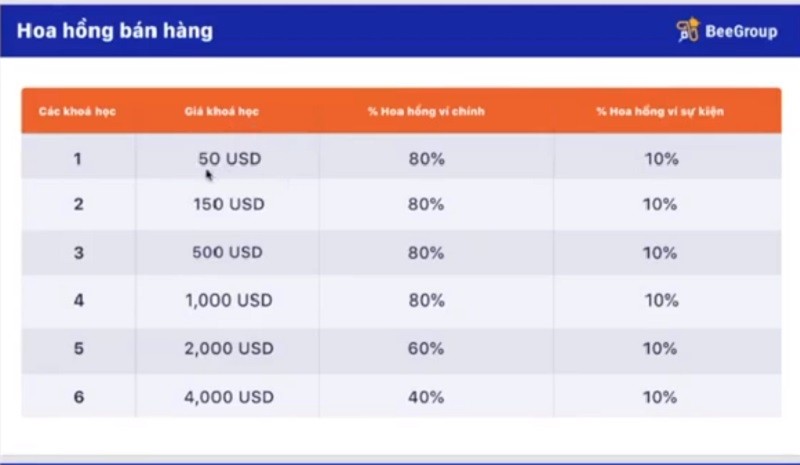Screen dimensions: 800x465
Task: Click course number 6 cell
Action: pos(79,397)
